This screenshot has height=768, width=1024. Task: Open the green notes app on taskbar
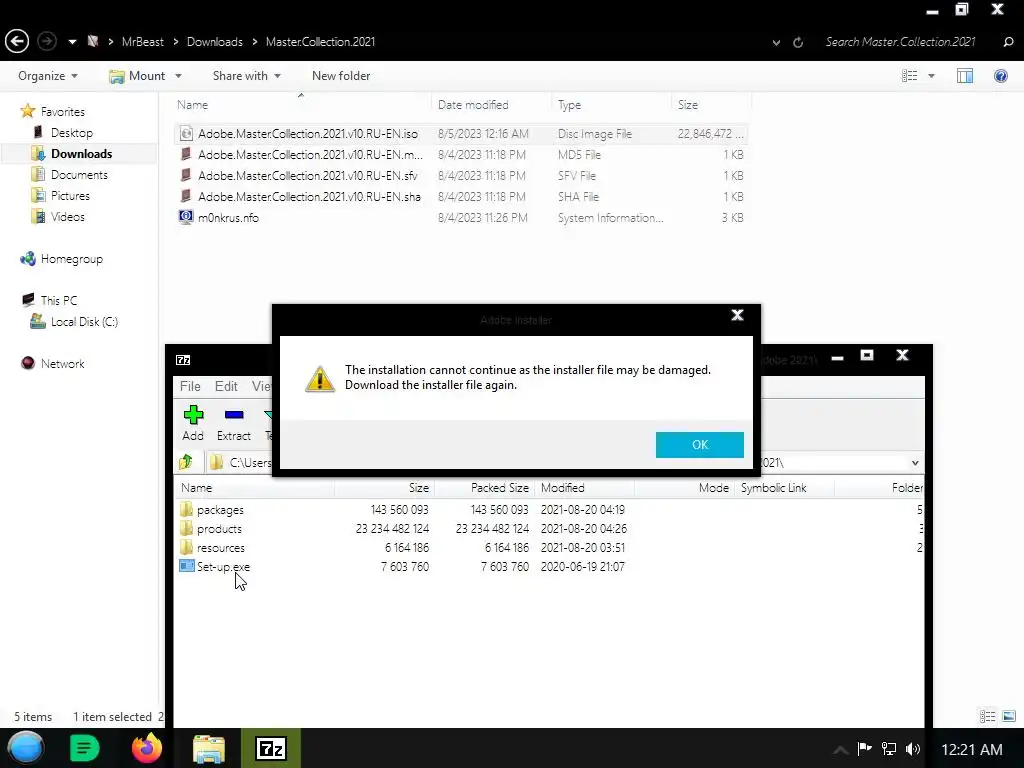pyautogui.click(x=84, y=748)
